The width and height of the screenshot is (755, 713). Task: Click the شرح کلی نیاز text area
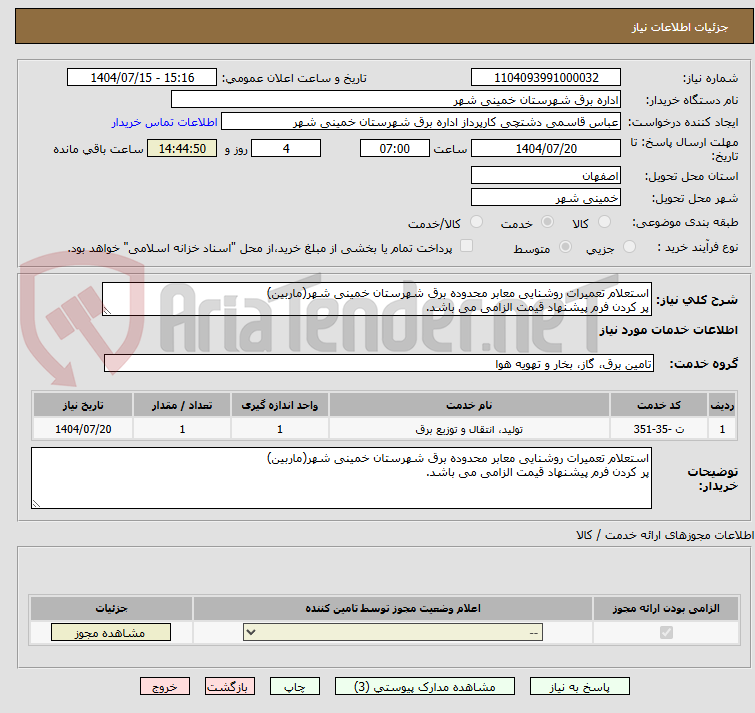(x=377, y=299)
